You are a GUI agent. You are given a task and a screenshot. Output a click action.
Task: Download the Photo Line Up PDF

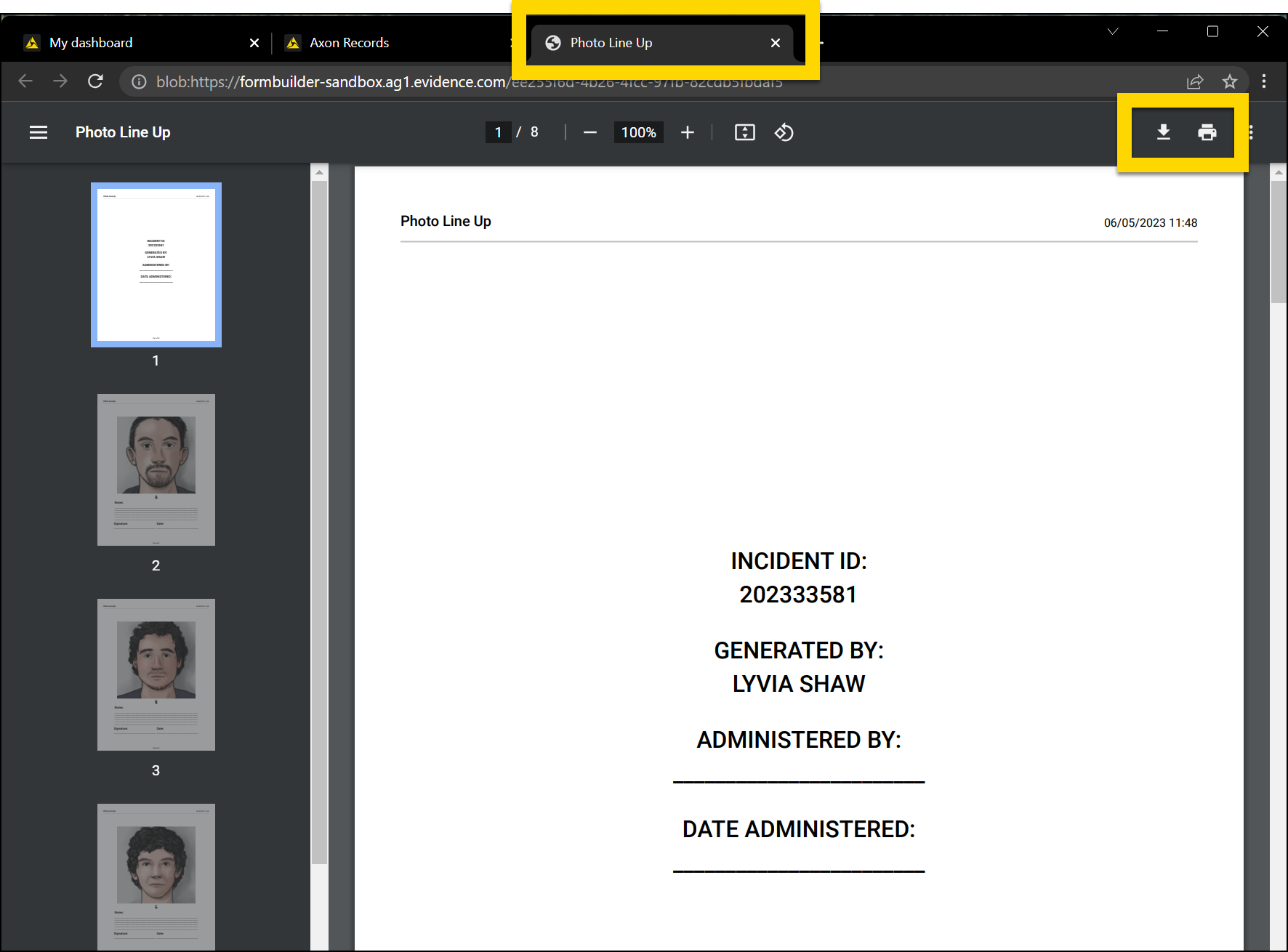pos(1163,132)
